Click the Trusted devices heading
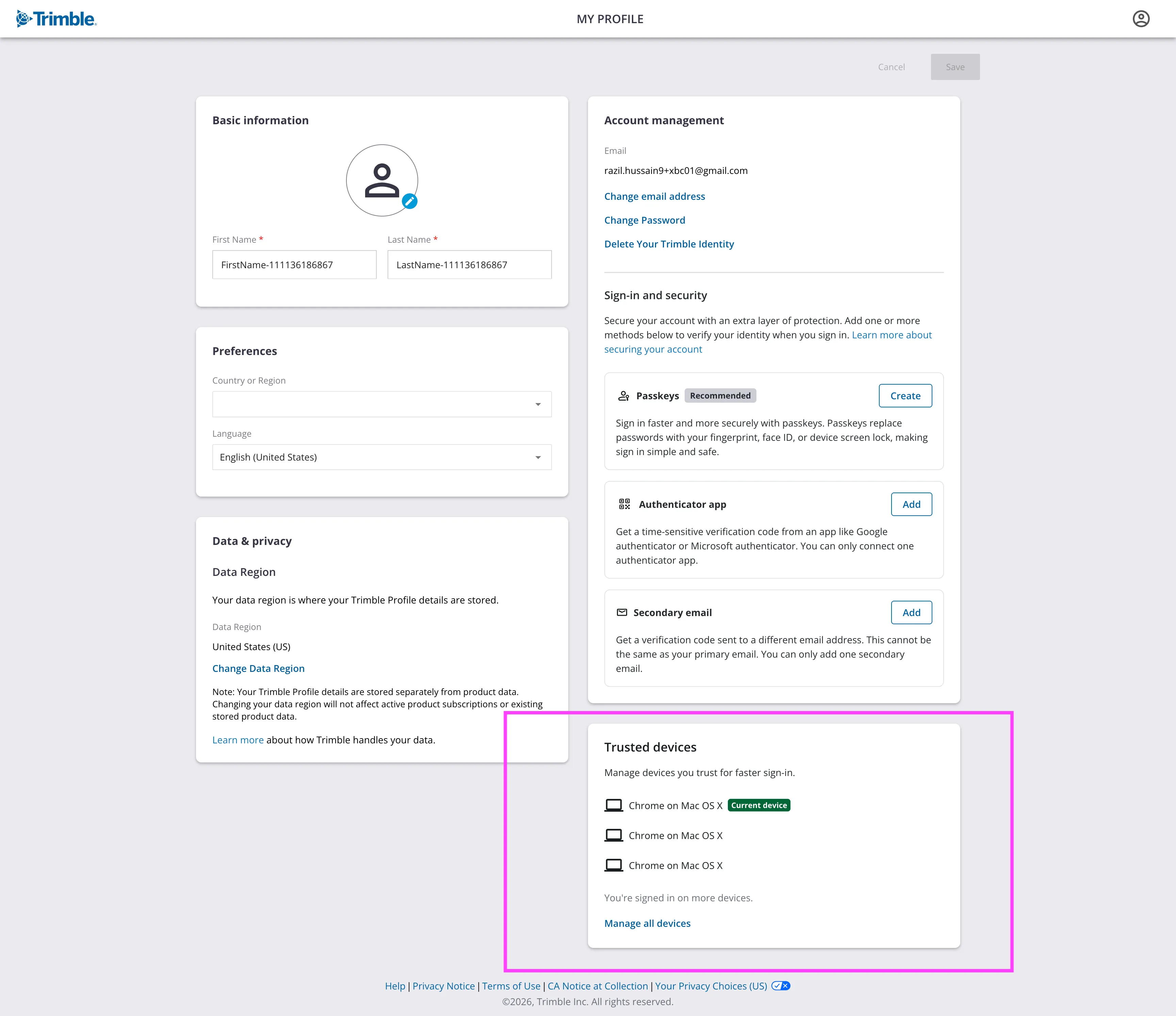The height and width of the screenshot is (1016, 1176). 650,747
